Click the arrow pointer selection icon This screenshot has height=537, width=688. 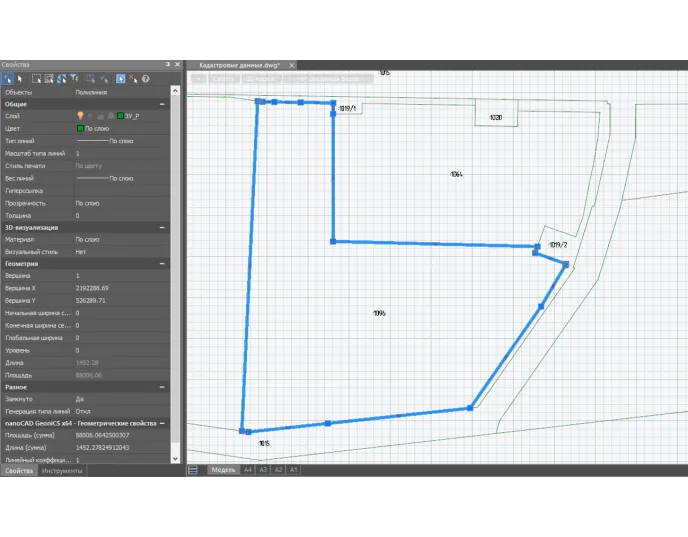click(x=19, y=78)
